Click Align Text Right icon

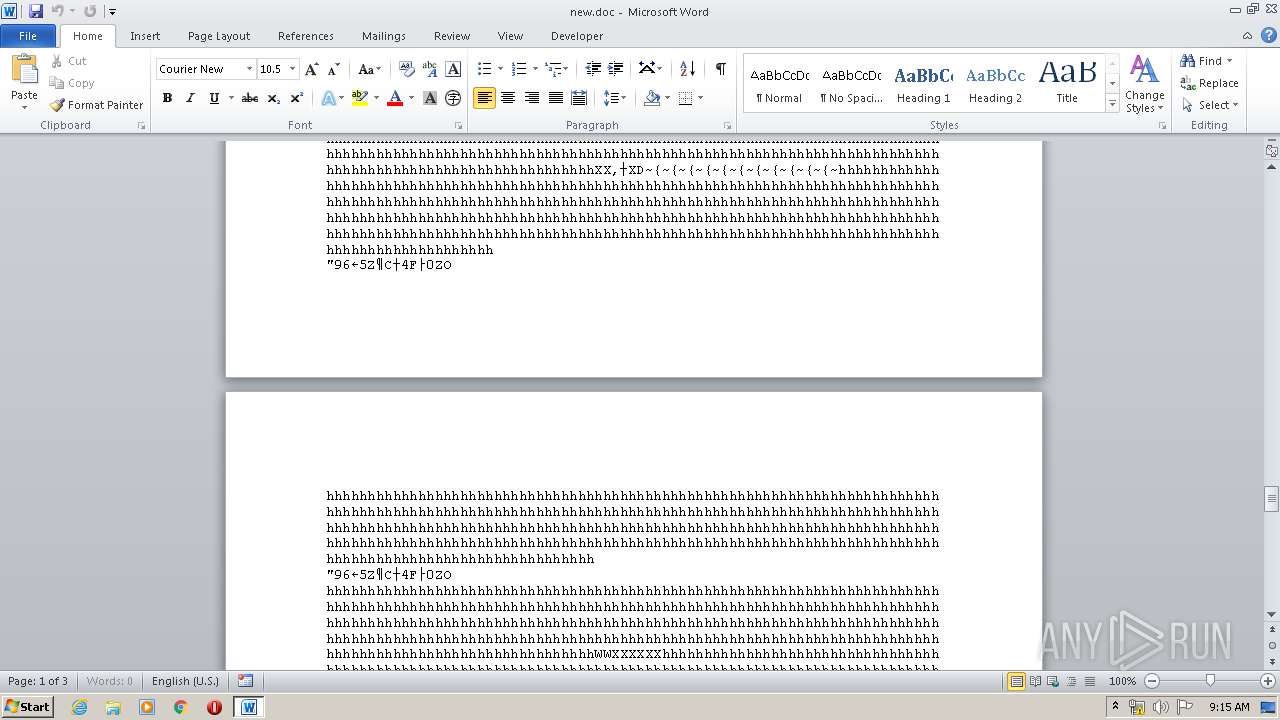tap(531, 98)
